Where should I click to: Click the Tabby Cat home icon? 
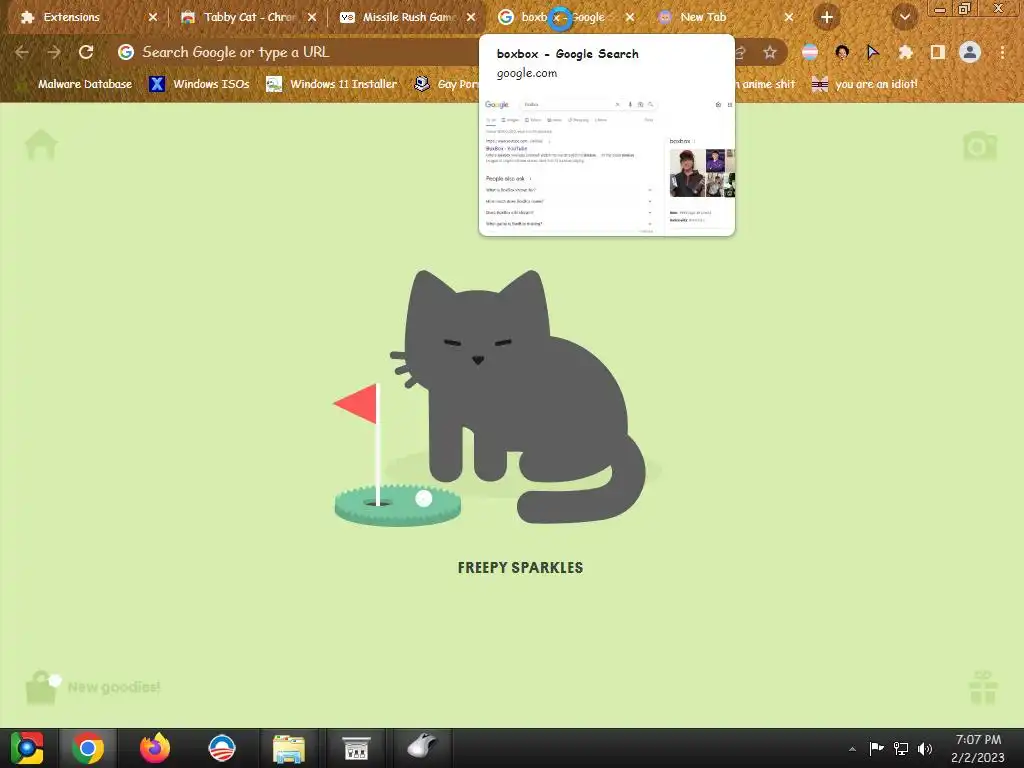pos(41,145)
